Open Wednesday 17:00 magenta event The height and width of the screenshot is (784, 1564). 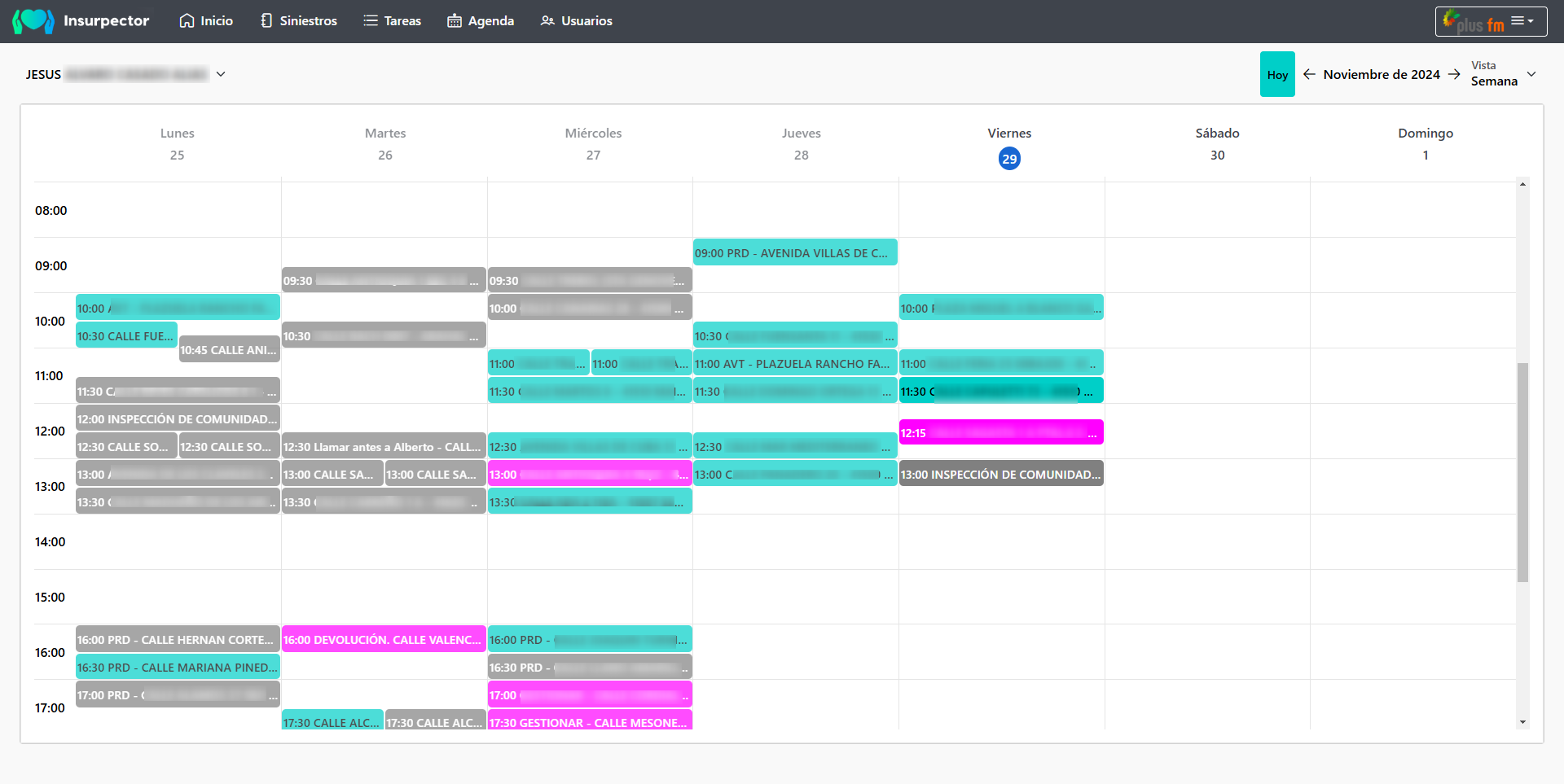[590, 694]
